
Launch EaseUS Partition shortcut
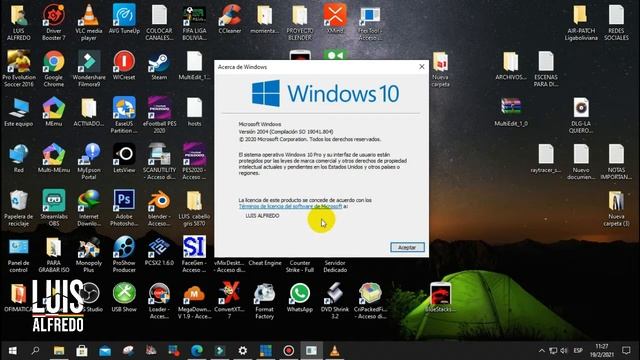pos(124,116)
